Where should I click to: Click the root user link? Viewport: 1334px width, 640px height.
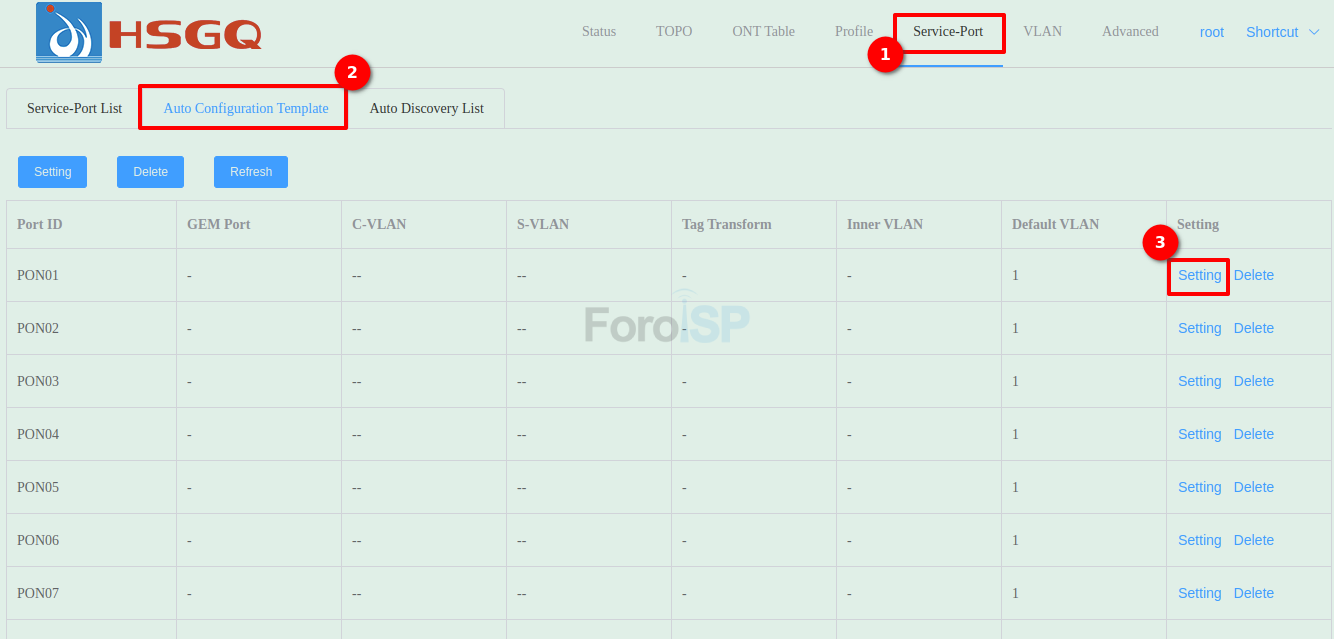1212,32
